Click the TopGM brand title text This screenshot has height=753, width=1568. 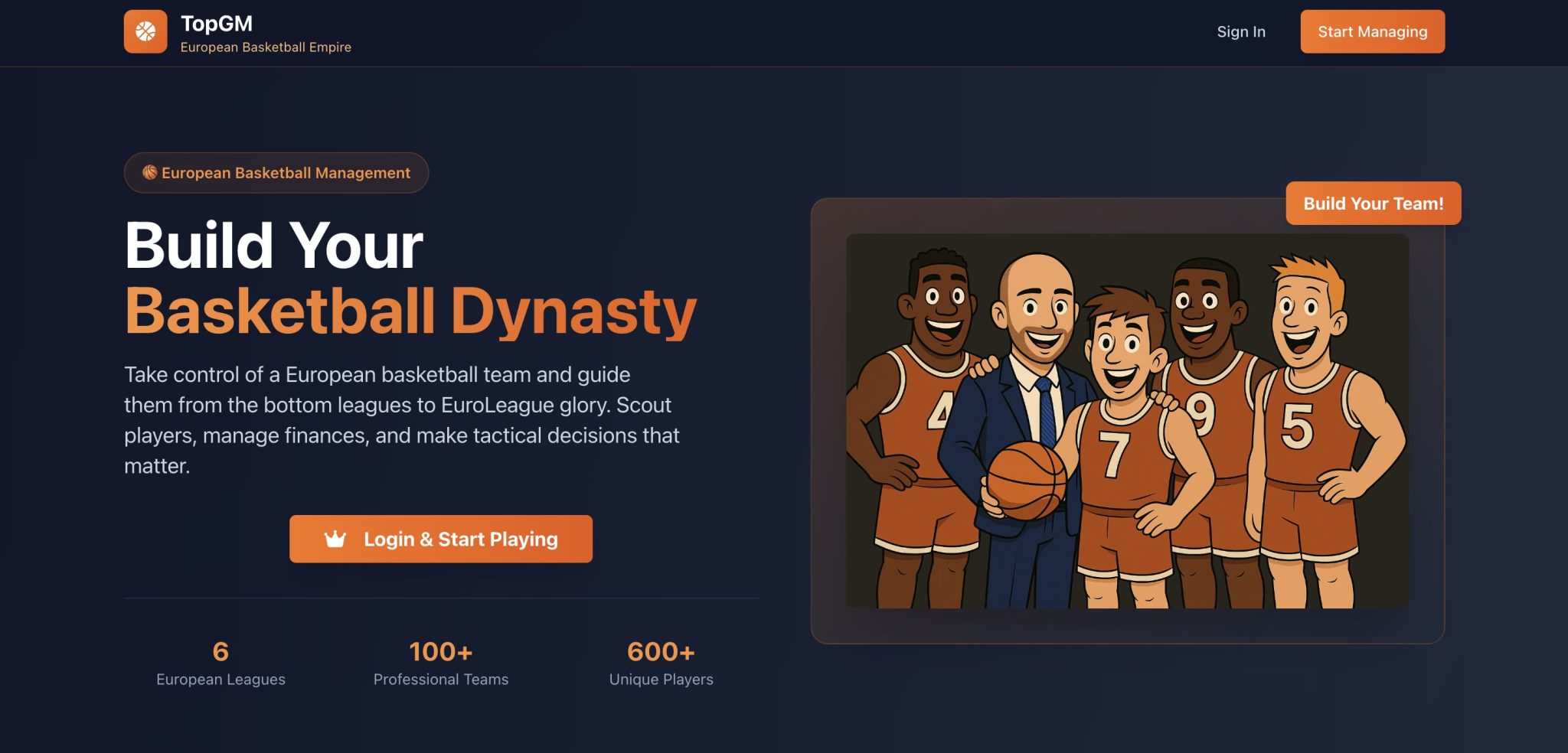tap(217, 23)
